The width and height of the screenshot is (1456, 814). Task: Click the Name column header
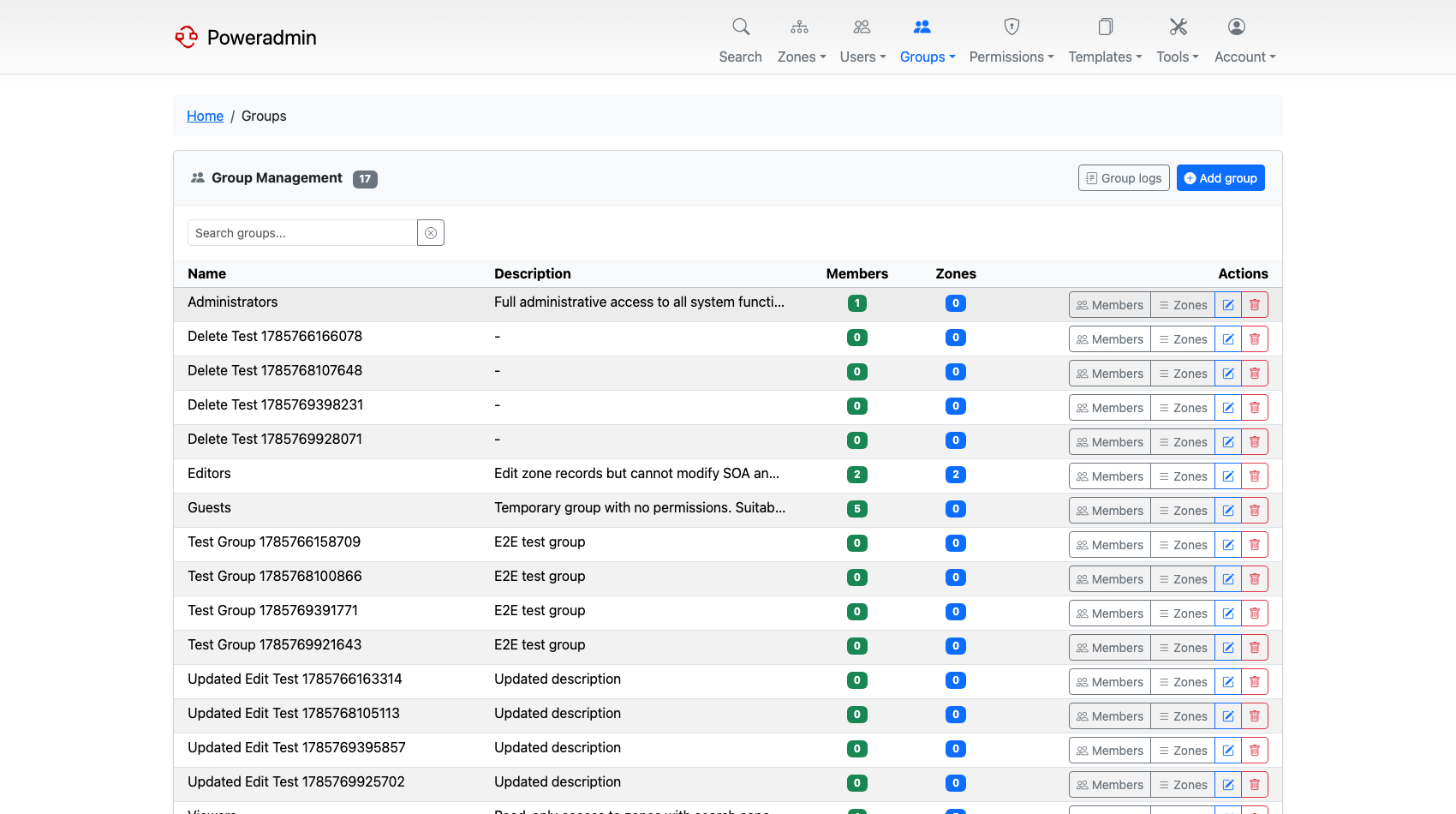(x=207, y=273)
